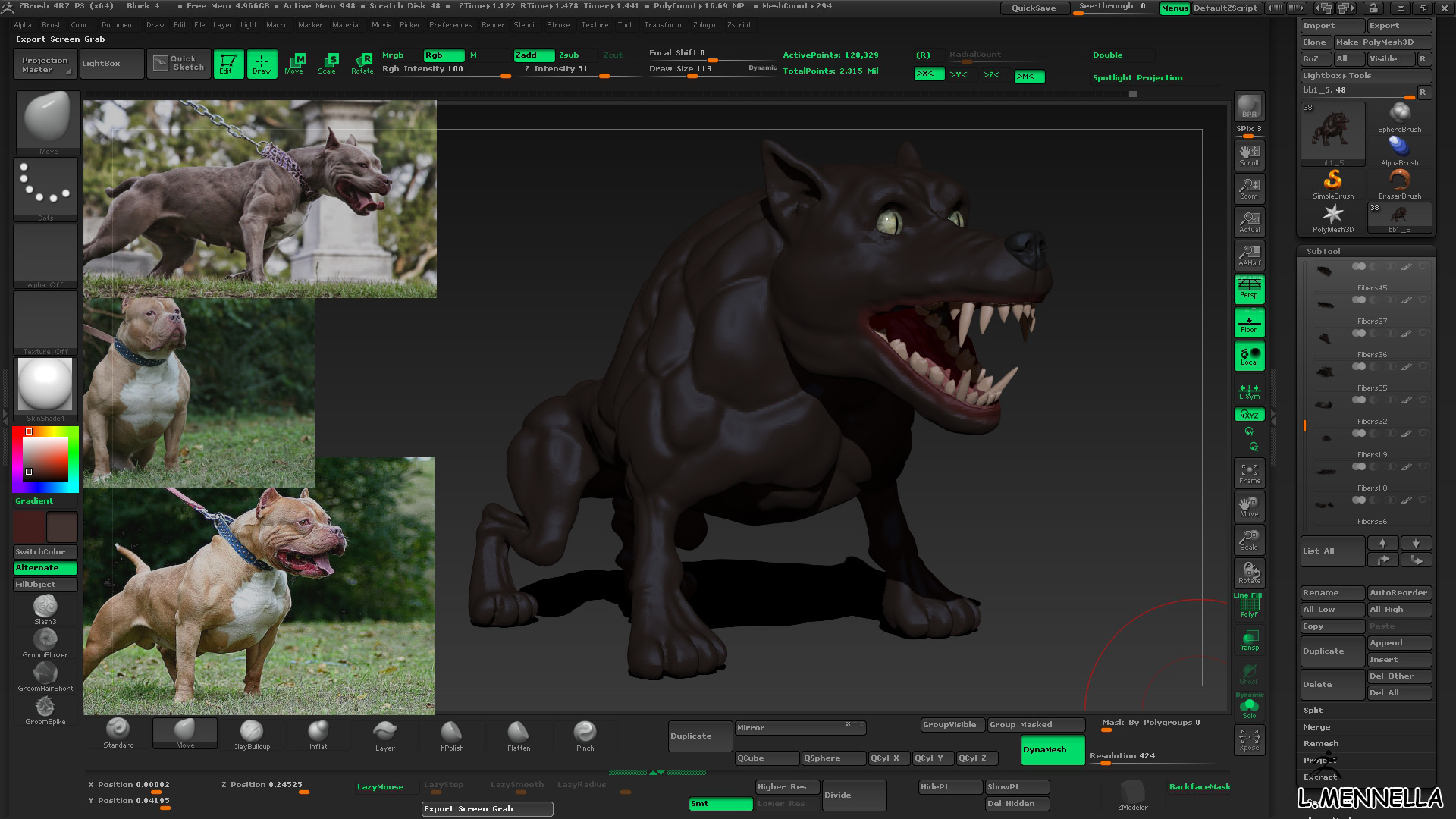The image size is (1456, 819).
Task: Open the Stroke menu
Action: (x=558, y=25)
